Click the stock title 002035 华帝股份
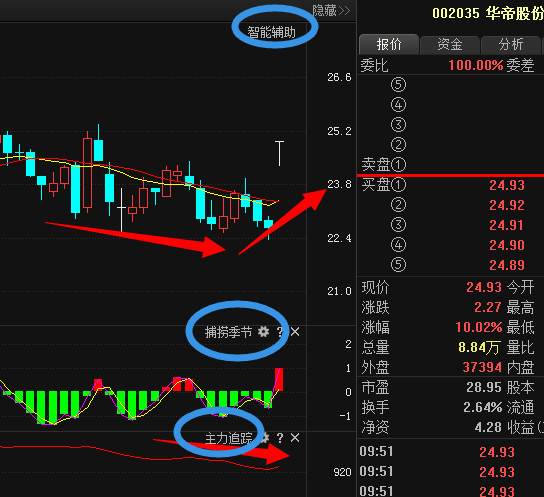This screenshot has width=544, height=497. tap(488, 14)
